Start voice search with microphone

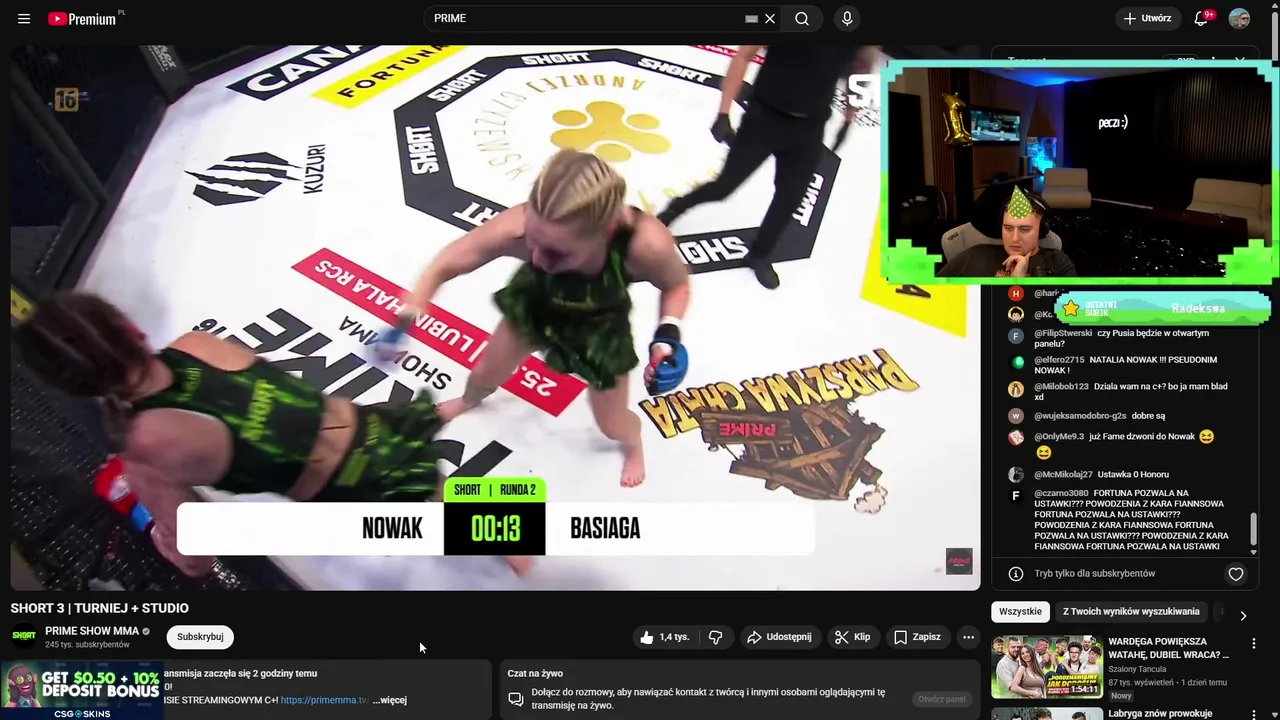[847, 18]
